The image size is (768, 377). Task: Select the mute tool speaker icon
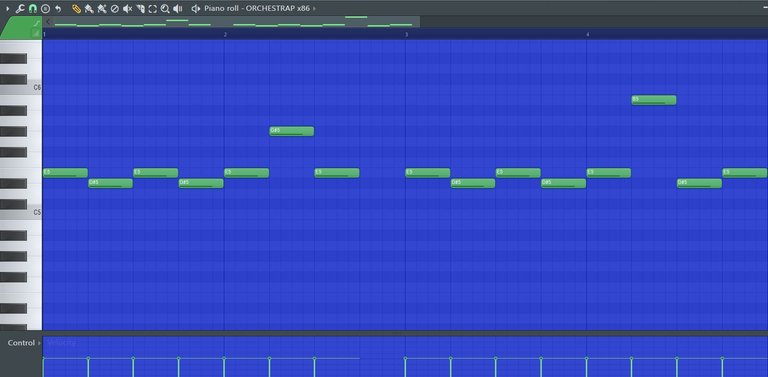point(127,8)
